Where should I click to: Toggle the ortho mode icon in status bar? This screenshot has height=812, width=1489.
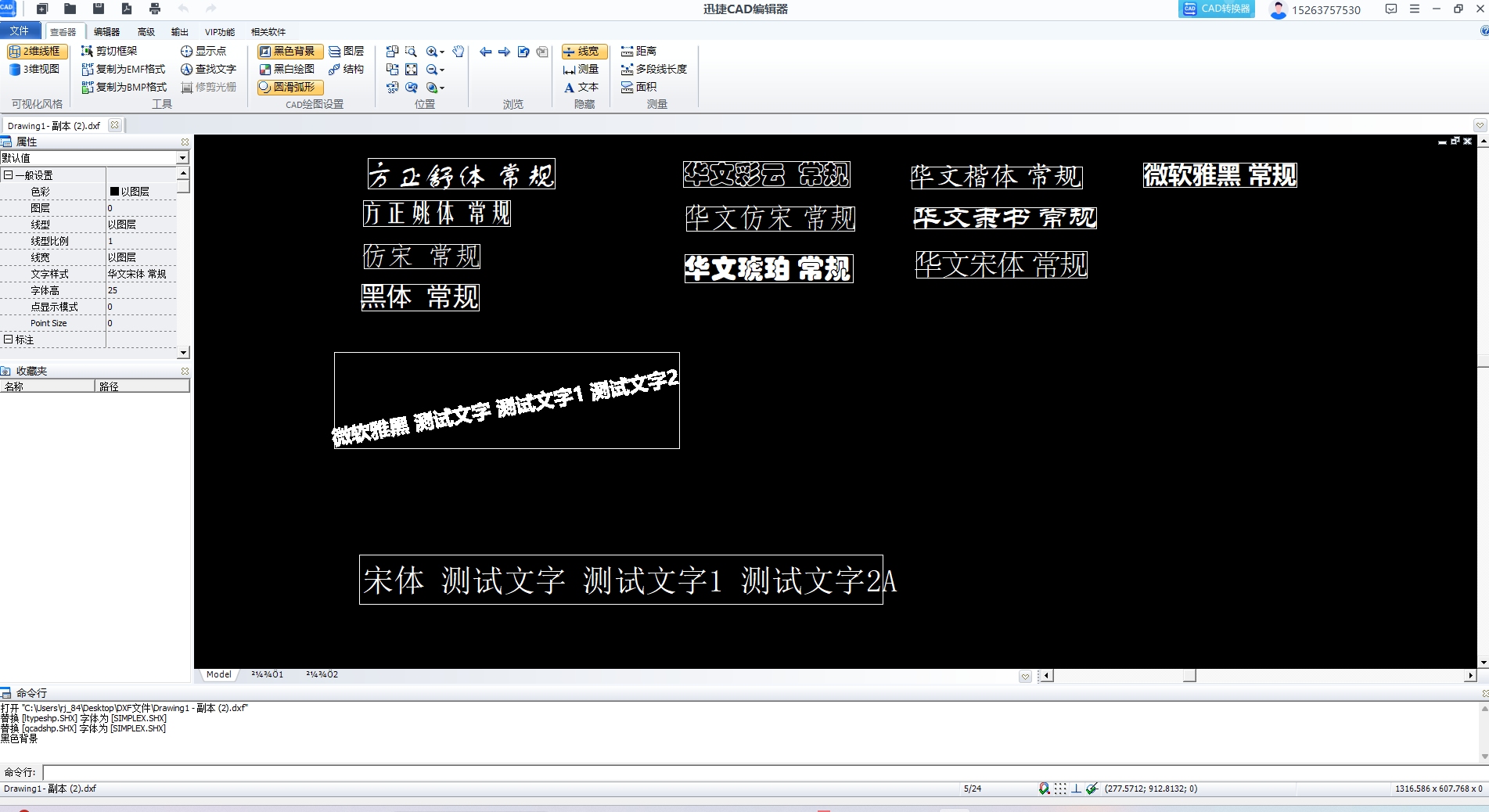click(1077, 789)
